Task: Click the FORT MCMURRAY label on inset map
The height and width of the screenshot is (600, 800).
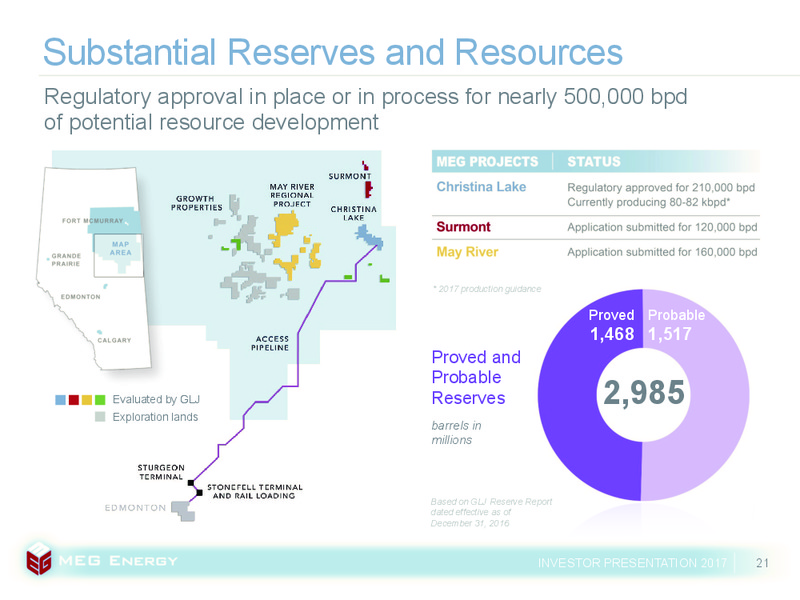Action: point(92,221)
